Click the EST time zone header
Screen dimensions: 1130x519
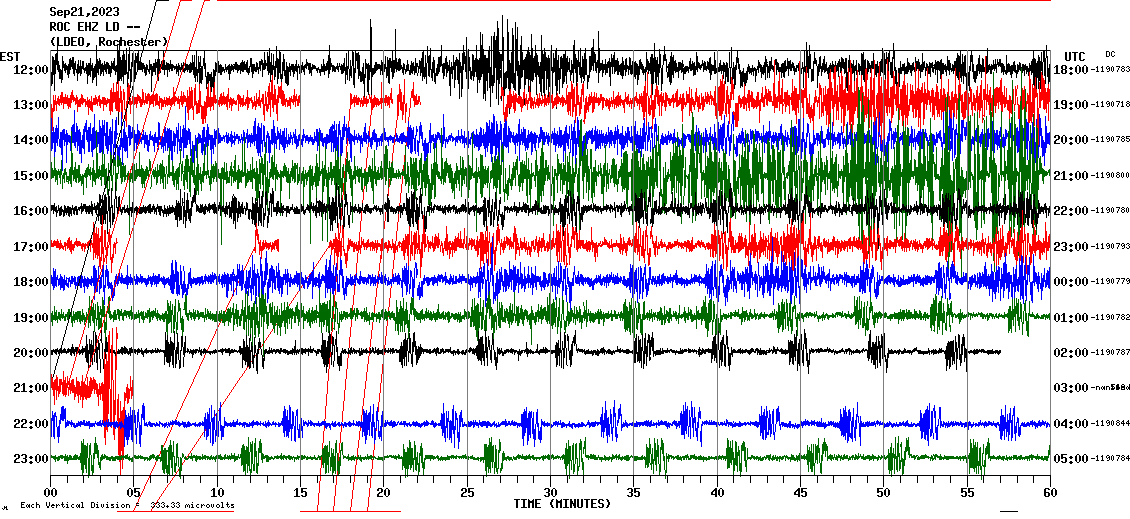(x=10, y=56)
